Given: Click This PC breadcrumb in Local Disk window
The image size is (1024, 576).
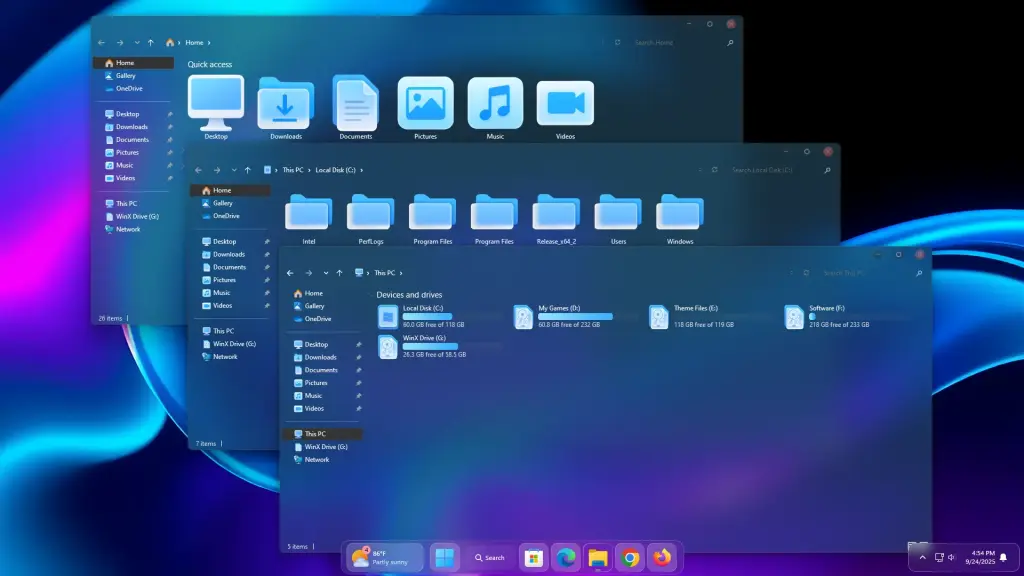Looking at the screenshot, I should pyautogui.click(x=291, y=170).
